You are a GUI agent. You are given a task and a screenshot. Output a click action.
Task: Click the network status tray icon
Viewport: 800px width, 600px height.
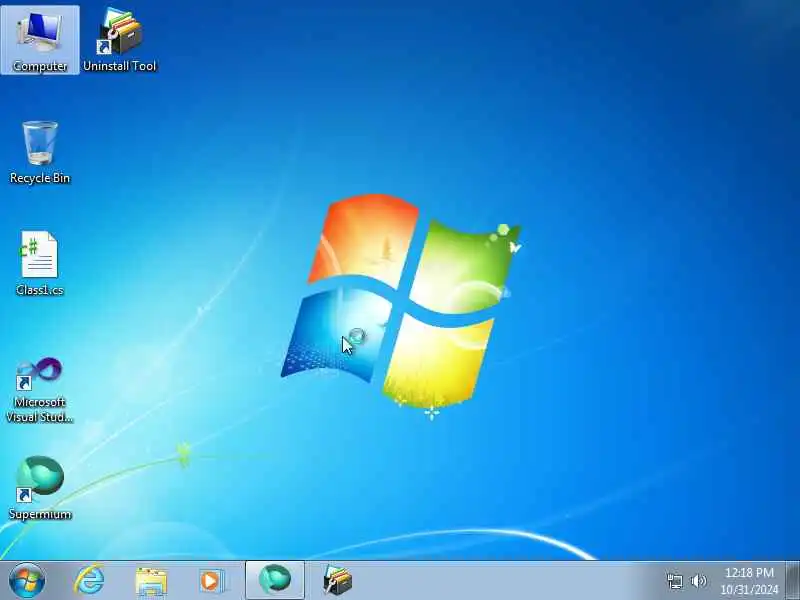(674, 581)
